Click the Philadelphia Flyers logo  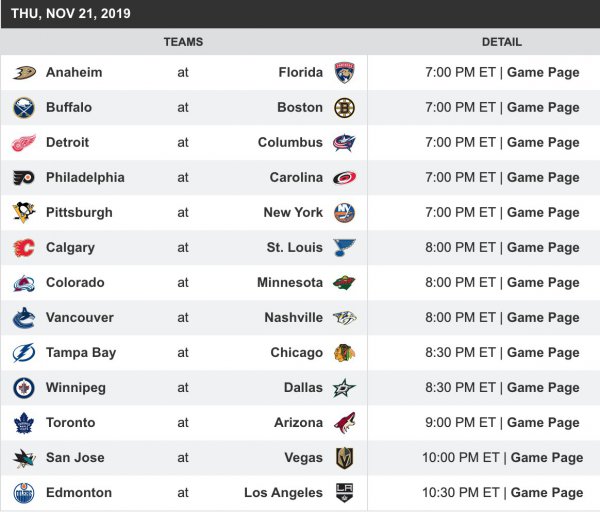pos(24,177)
